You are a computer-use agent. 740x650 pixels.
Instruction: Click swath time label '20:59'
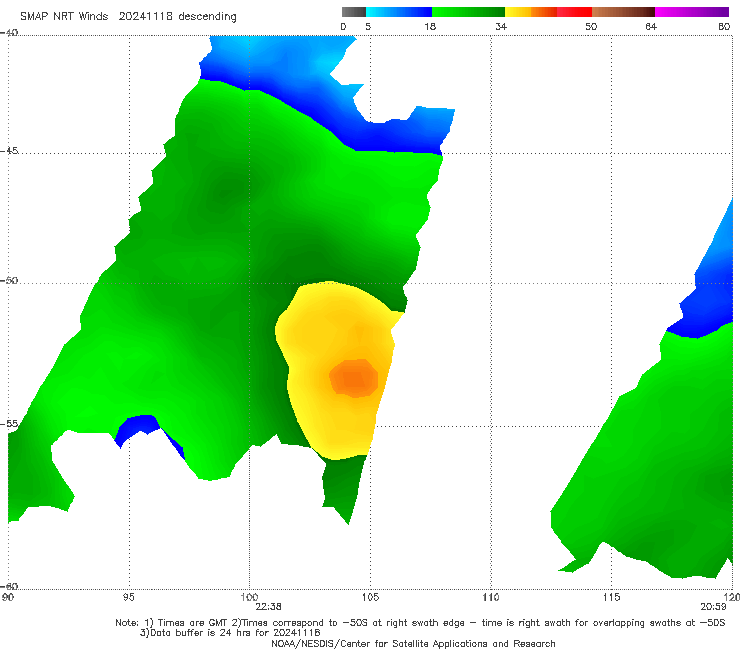[x=713, y=607]
